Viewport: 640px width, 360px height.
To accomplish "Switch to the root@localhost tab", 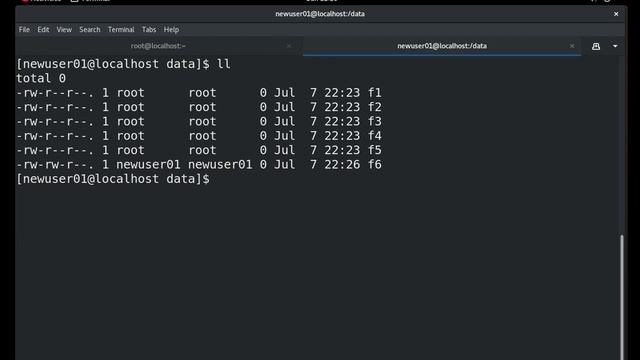I will (158, 46).
